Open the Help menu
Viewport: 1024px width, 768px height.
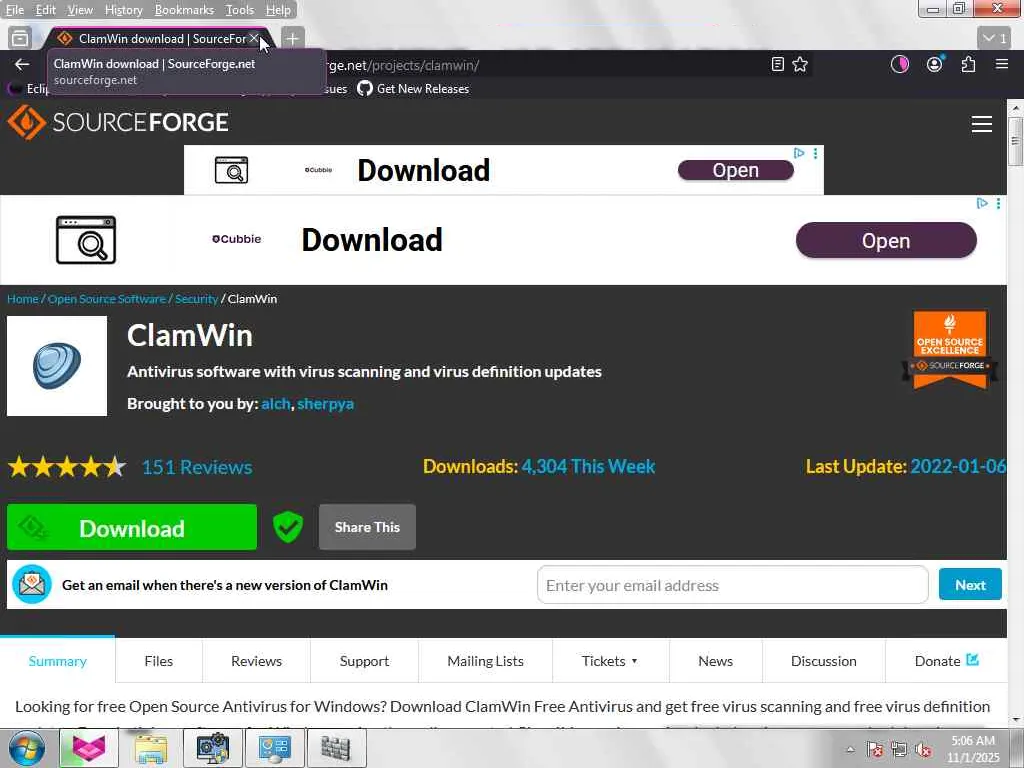[278, 10]
